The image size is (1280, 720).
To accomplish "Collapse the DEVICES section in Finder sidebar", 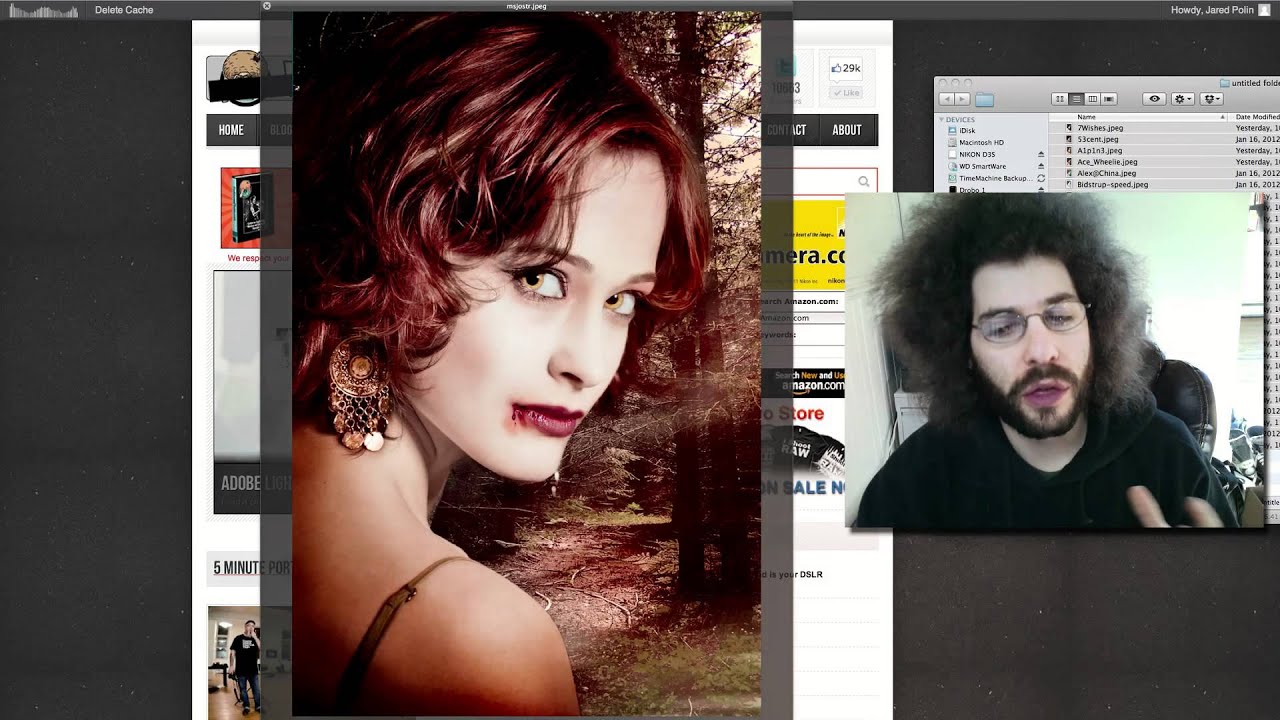I will [941, 119].
